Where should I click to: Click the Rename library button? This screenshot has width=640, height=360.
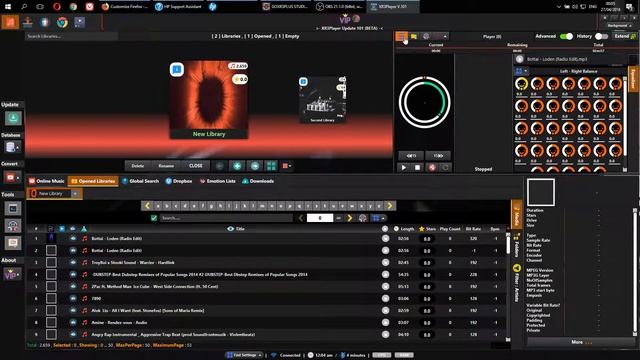(x=166, y=166)
